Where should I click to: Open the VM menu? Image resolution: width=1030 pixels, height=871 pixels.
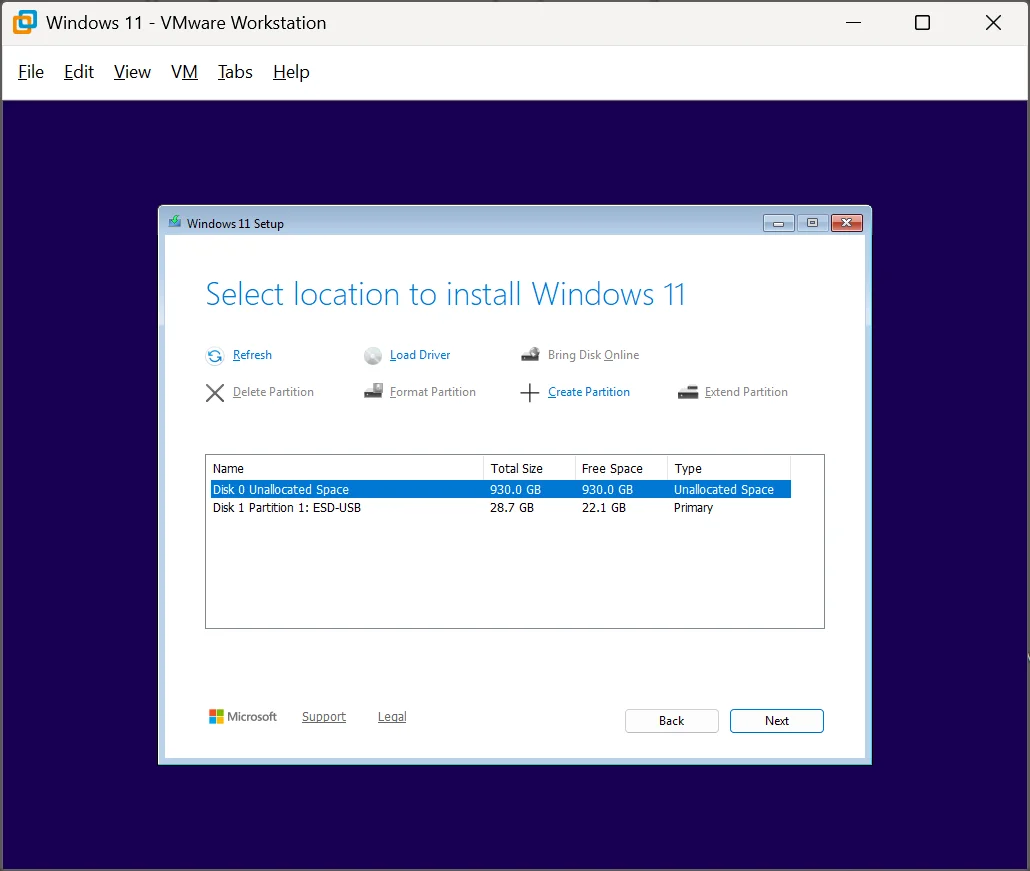[184, 72]
